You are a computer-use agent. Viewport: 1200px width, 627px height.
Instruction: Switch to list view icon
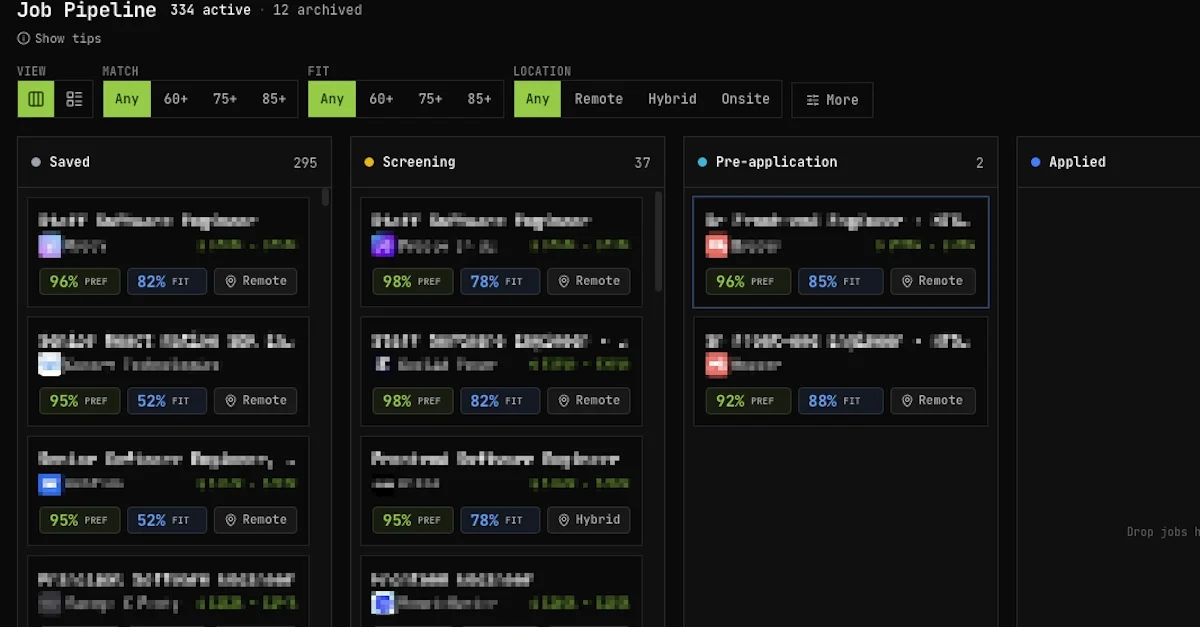coord(74,99)
